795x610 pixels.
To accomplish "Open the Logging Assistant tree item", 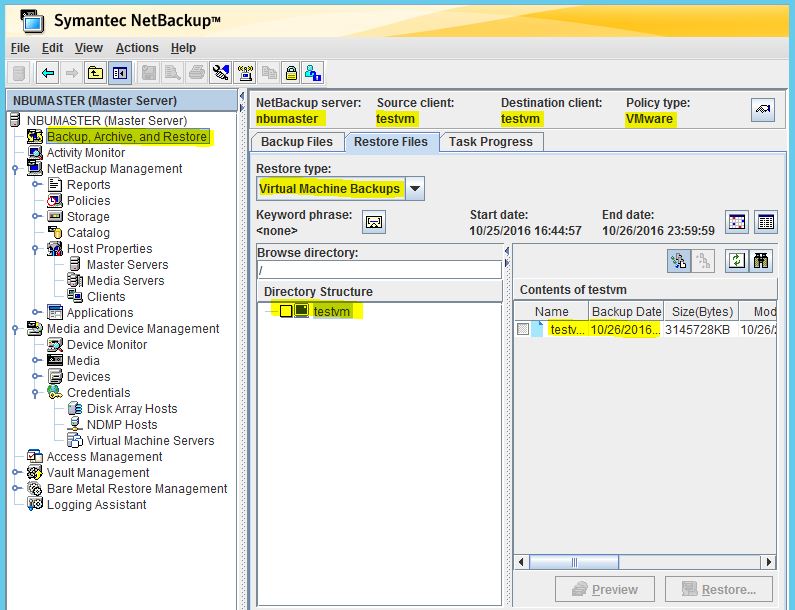I will (96, 505).
